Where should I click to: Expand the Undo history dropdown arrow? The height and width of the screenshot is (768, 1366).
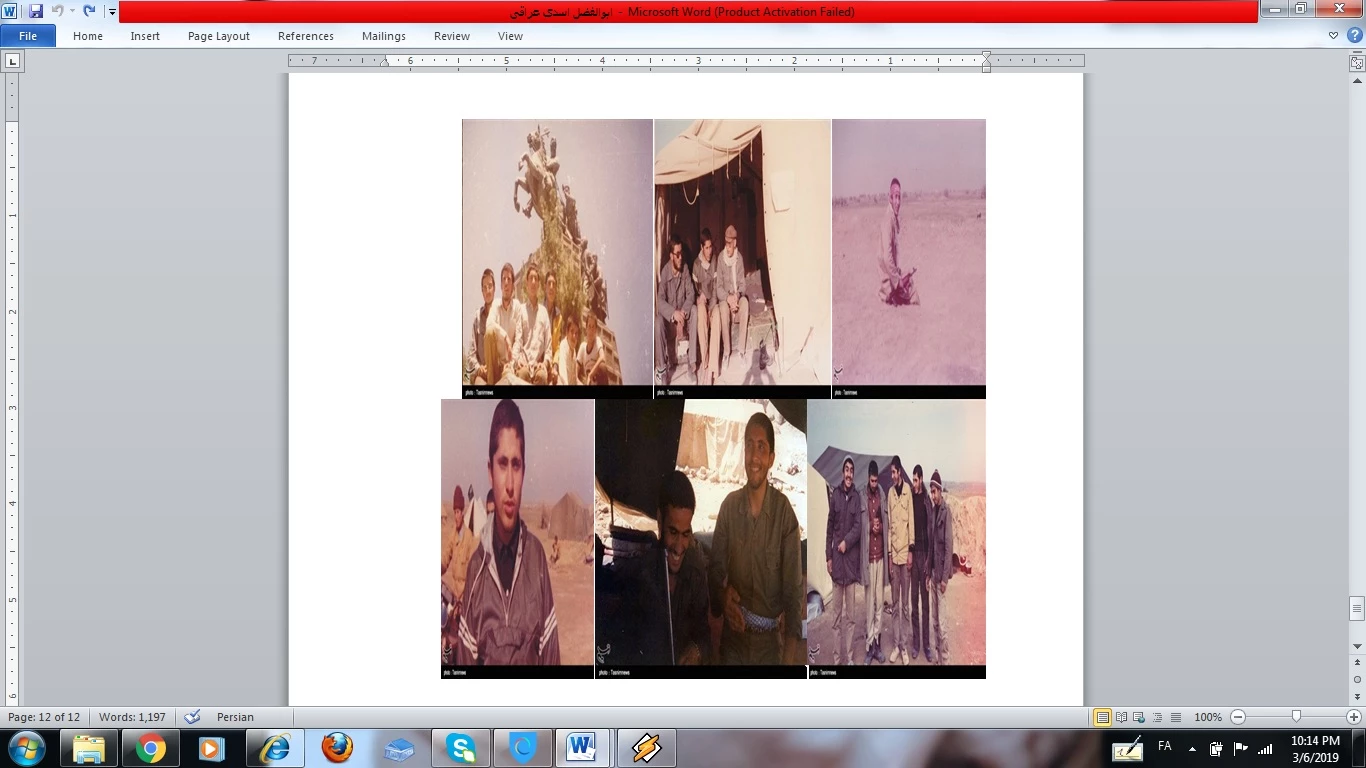72,12
